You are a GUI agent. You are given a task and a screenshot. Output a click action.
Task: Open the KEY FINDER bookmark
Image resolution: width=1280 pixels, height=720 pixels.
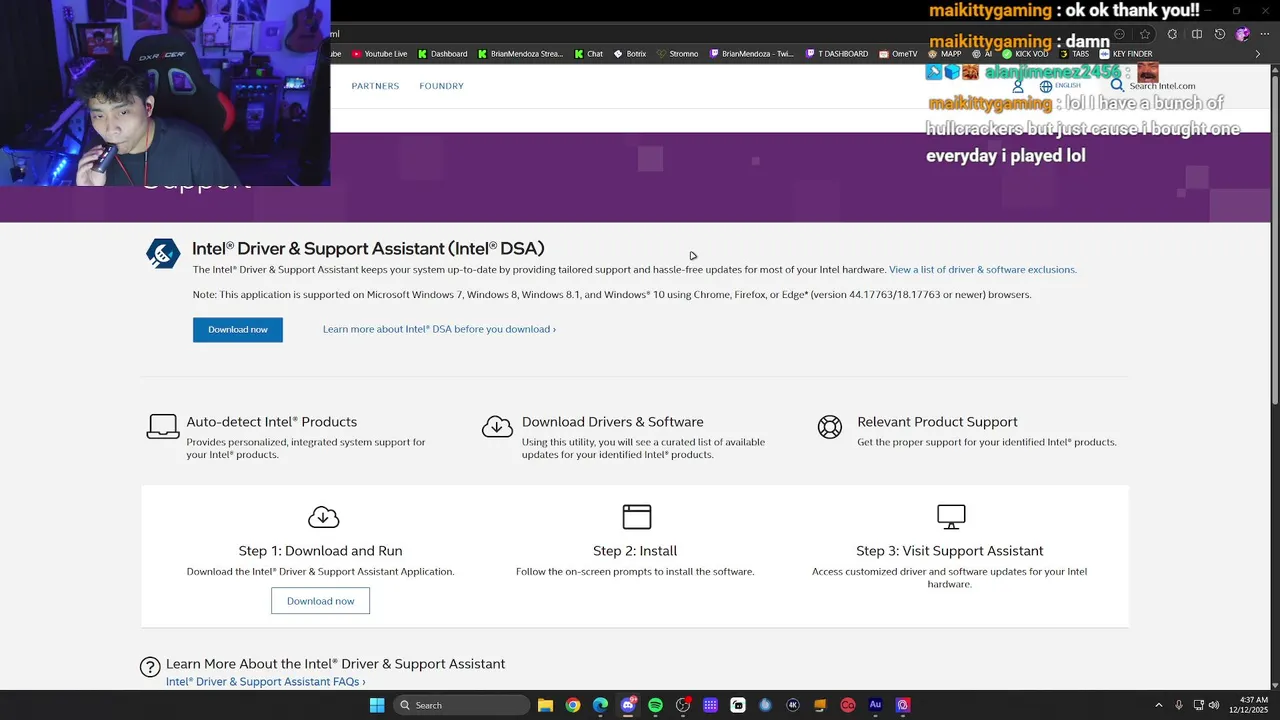[x=1125, y=54]
